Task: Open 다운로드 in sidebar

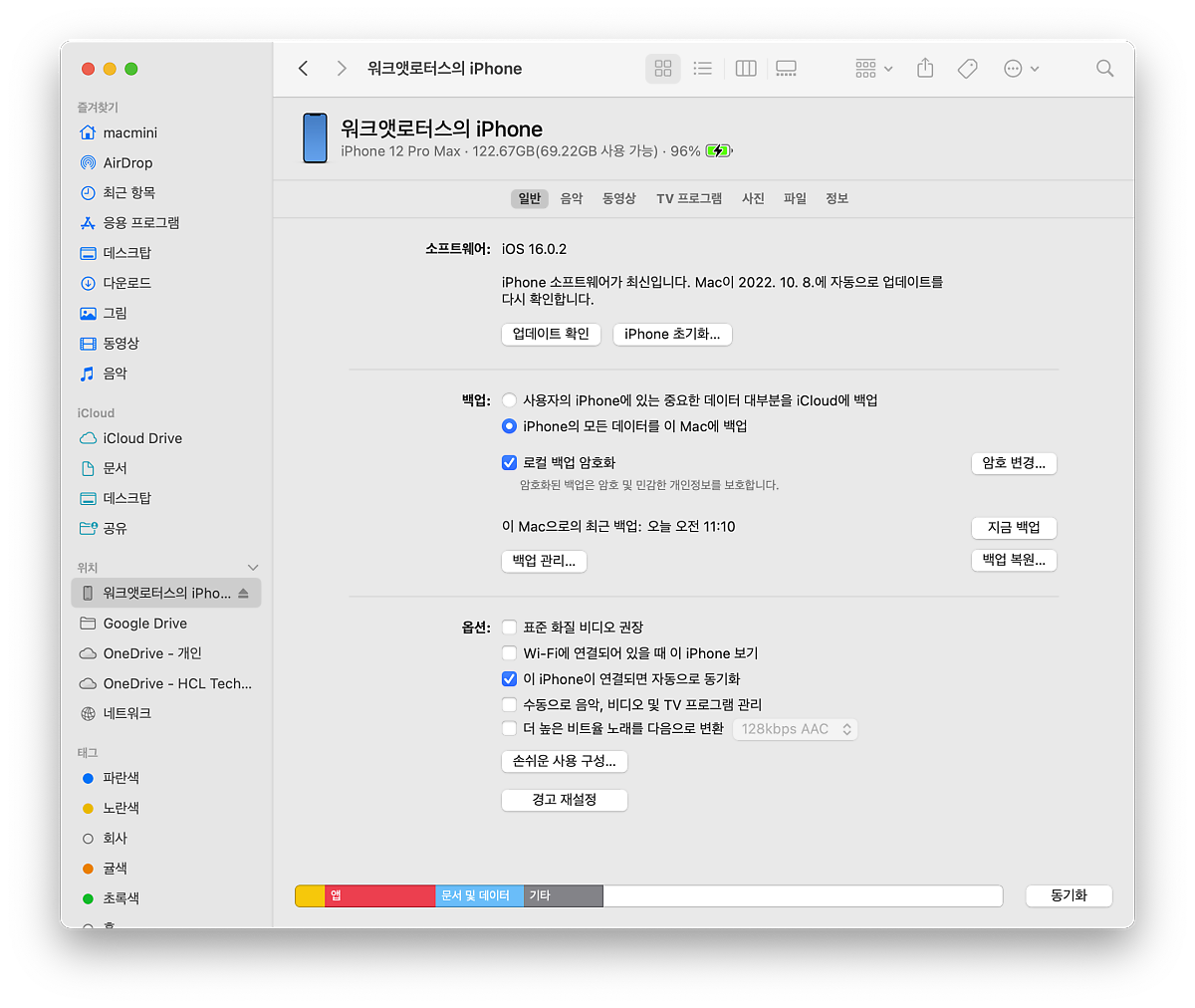Action: [x=126, y=283]
